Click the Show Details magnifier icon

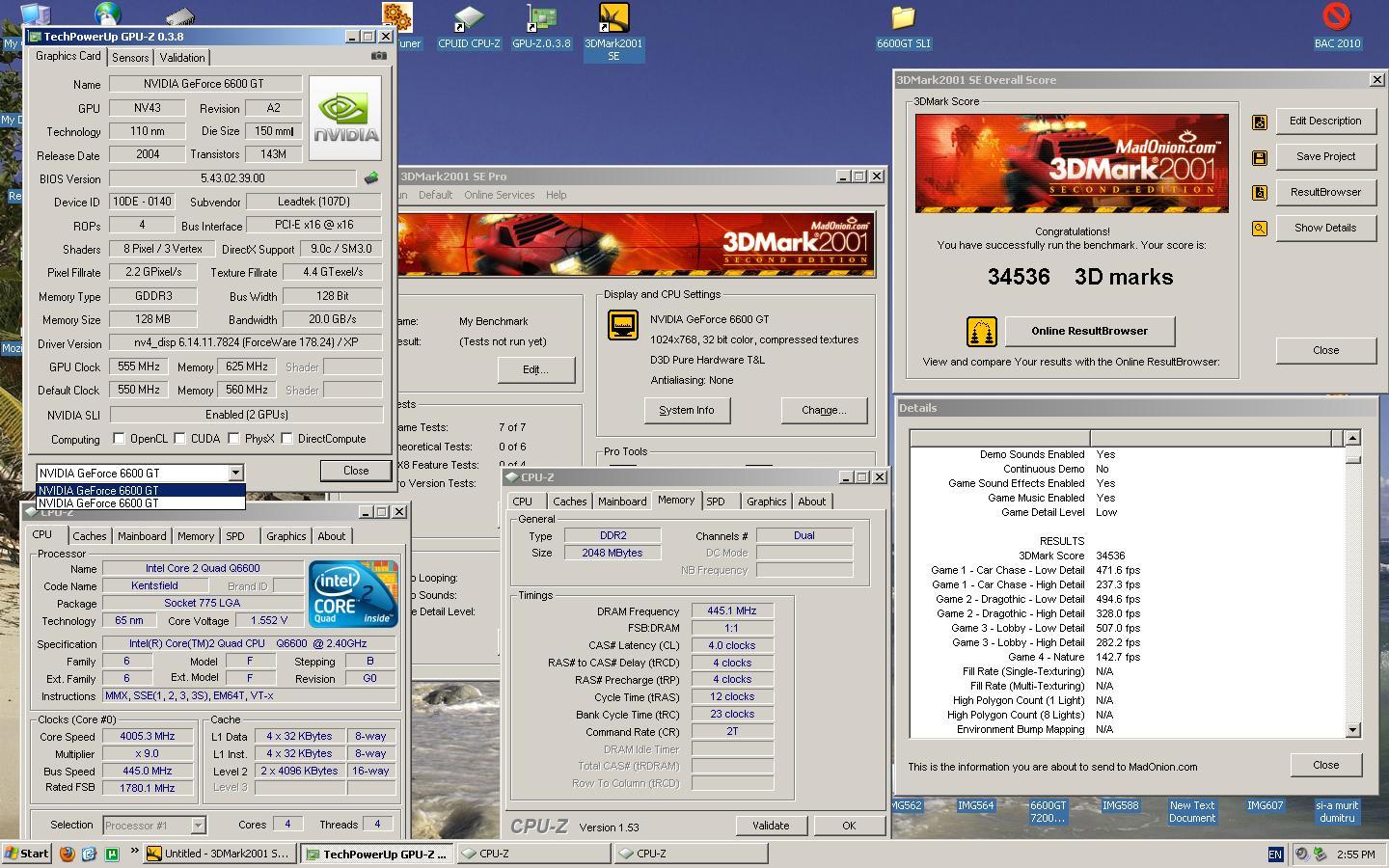point(1260,229)
